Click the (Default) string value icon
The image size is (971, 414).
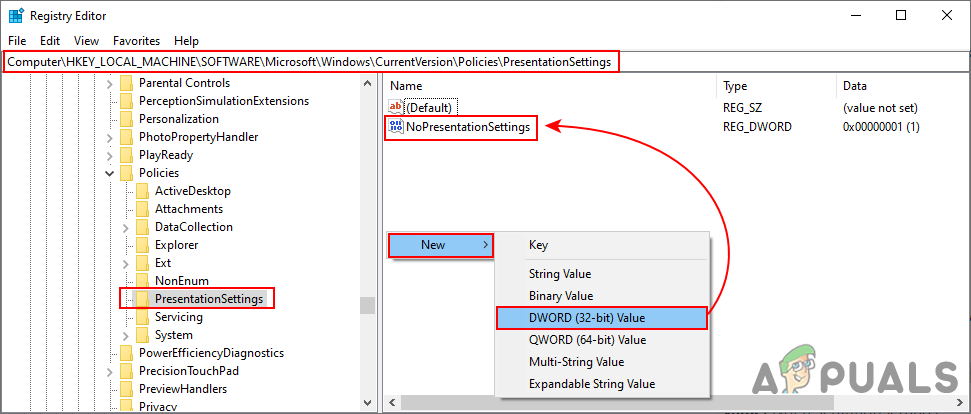395,107
